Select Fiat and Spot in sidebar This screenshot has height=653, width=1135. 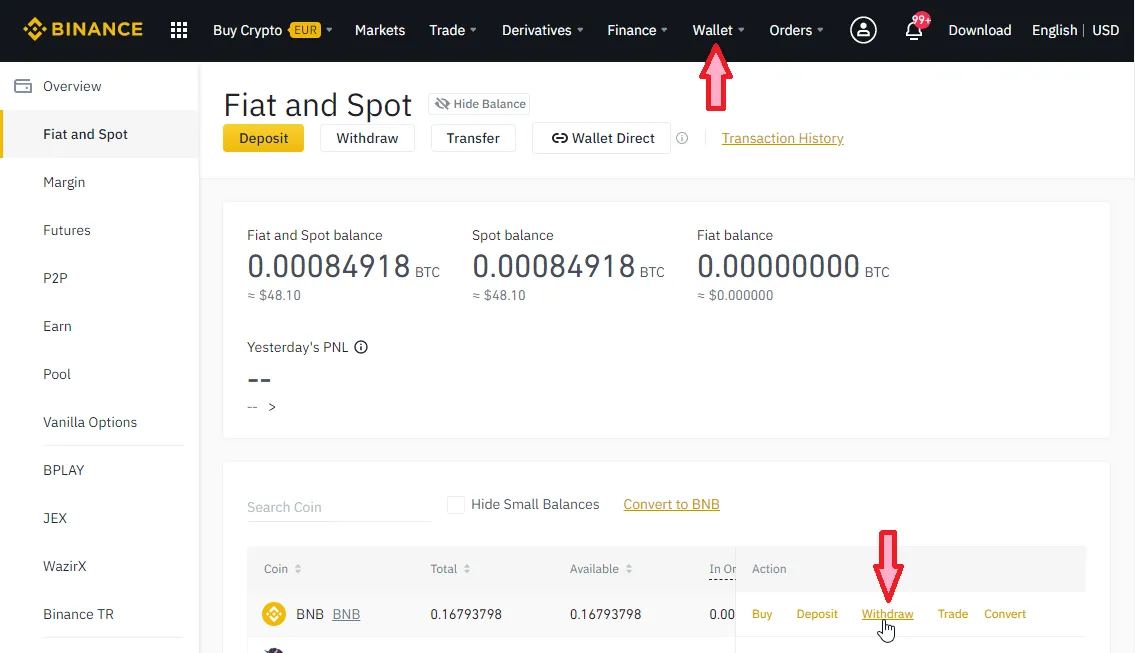click(x=100, y=134)
